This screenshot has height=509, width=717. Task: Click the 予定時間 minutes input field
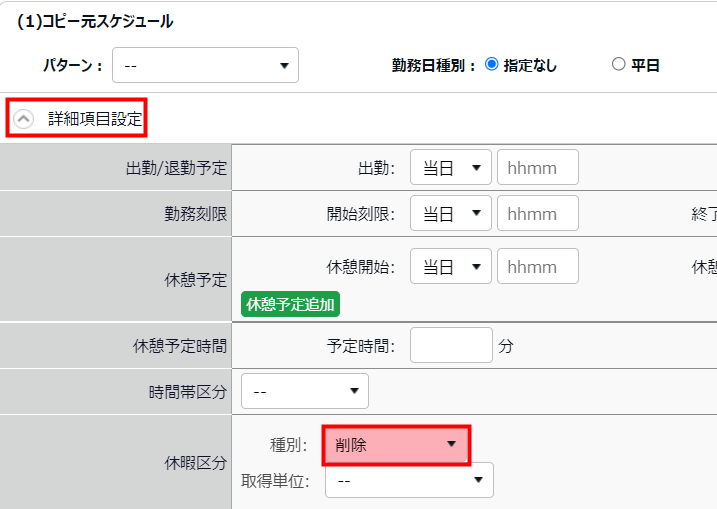[x=451, y=346]
